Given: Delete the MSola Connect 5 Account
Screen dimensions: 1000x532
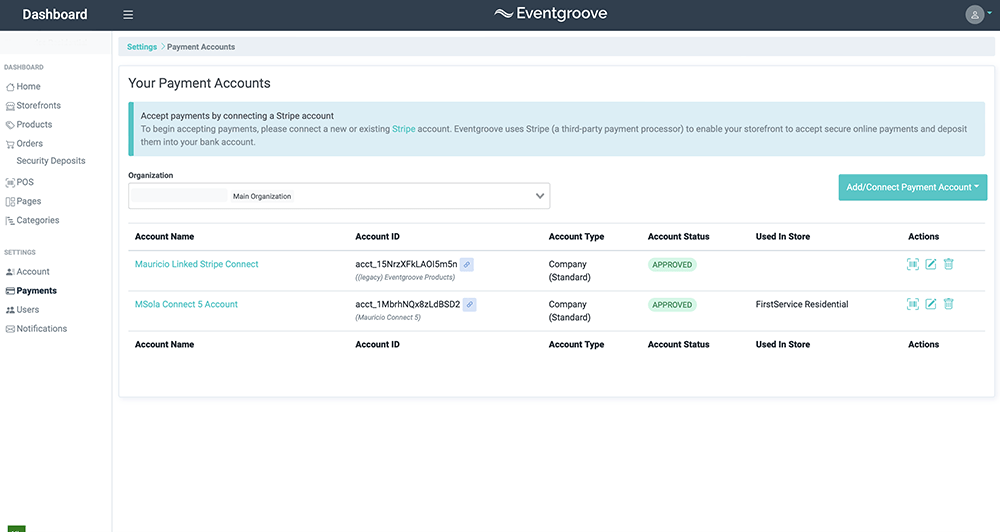Looking at the screenshot, I should point(948,304).
